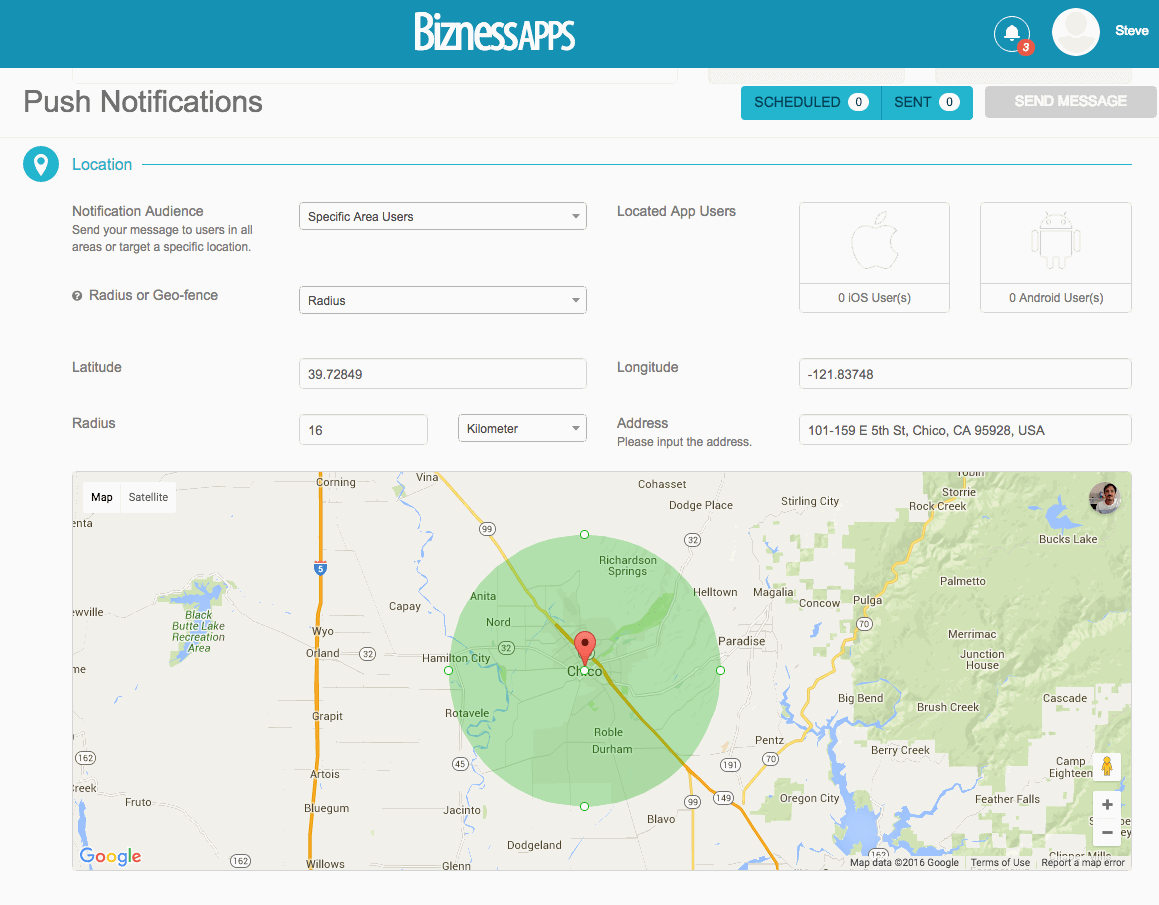1159x905 pixels.
Task: Click the Send Message button
Action: [x=1070, y=101]
